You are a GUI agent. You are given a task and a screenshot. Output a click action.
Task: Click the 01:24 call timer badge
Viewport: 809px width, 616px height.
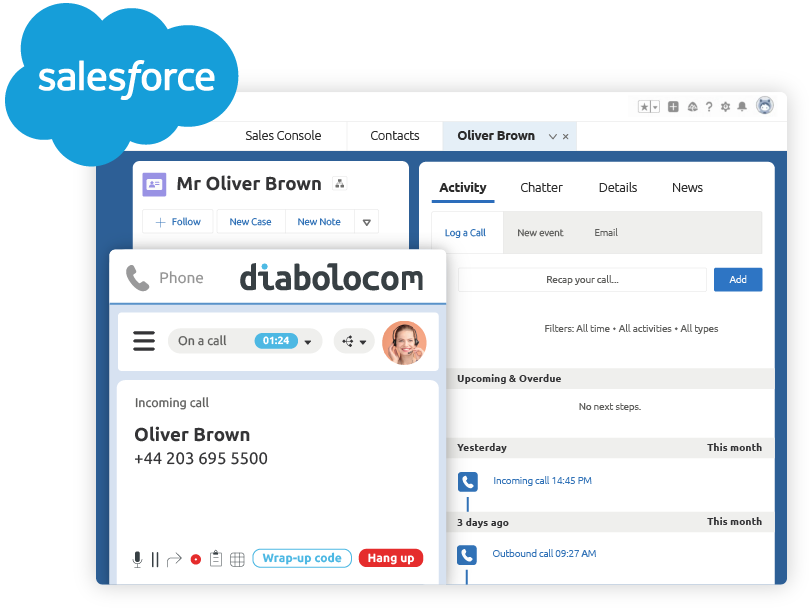(x=276, y=341)
